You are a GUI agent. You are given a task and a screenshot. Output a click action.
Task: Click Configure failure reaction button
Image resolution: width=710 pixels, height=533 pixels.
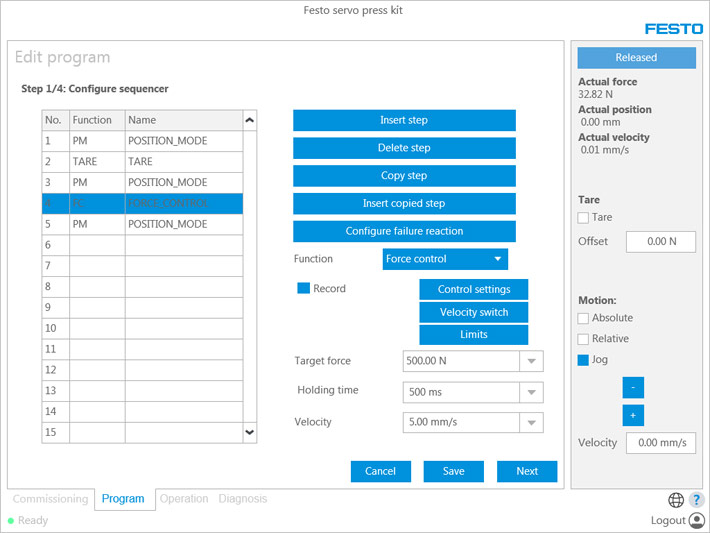click(x=404, y=231)
